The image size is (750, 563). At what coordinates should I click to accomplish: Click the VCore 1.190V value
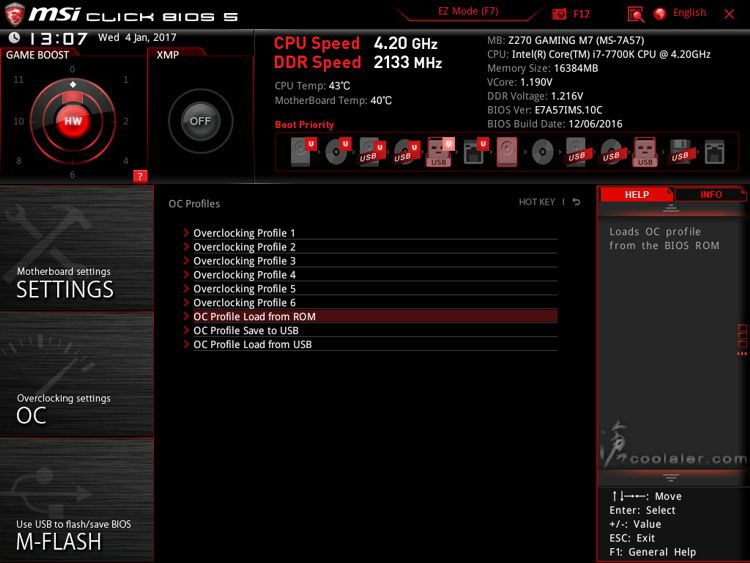pos(536,82)
